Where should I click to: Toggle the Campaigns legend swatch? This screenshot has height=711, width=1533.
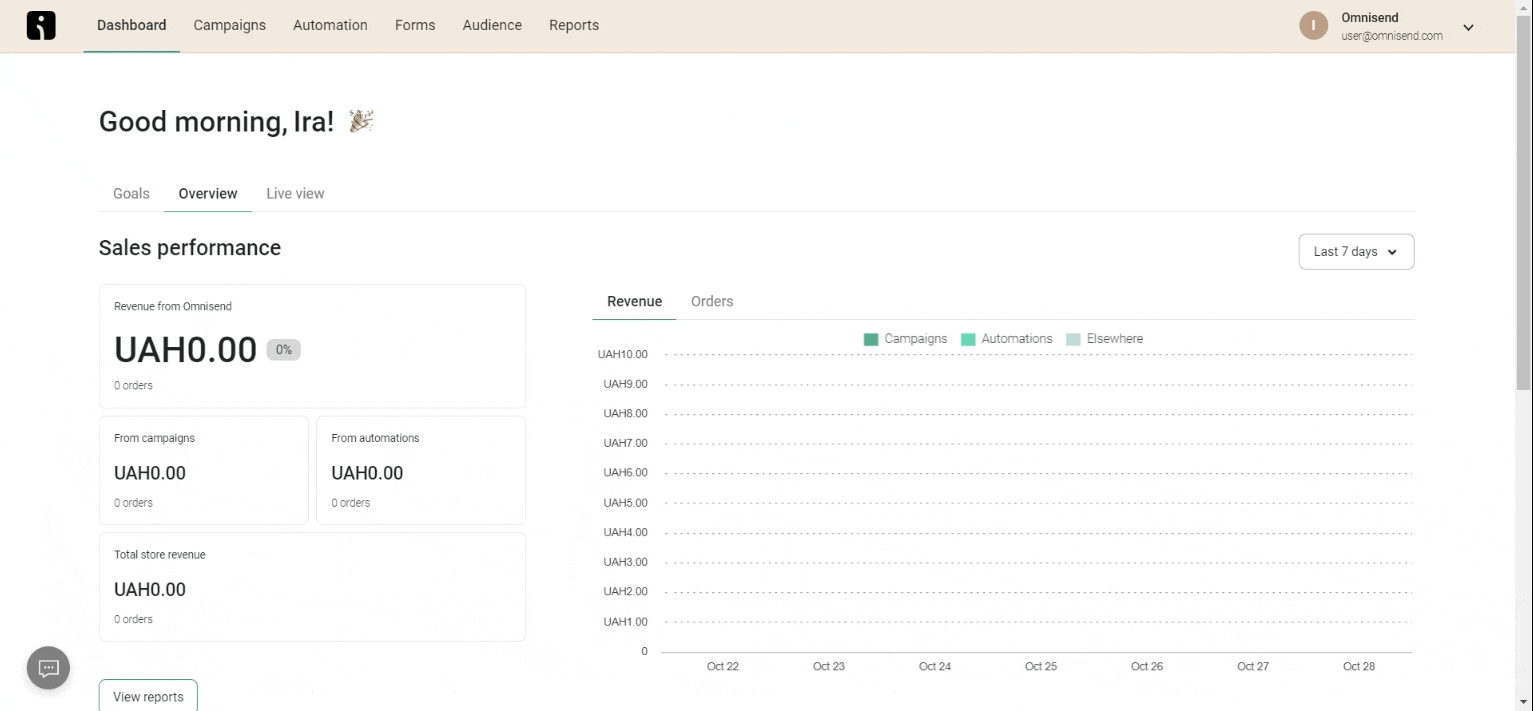(x=871, y=340)
